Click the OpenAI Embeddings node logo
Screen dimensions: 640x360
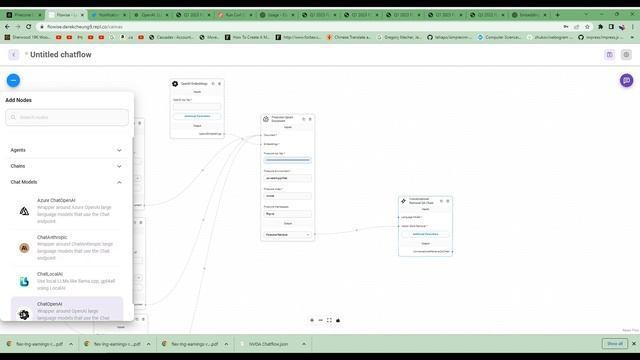click(x=175, y=84)
